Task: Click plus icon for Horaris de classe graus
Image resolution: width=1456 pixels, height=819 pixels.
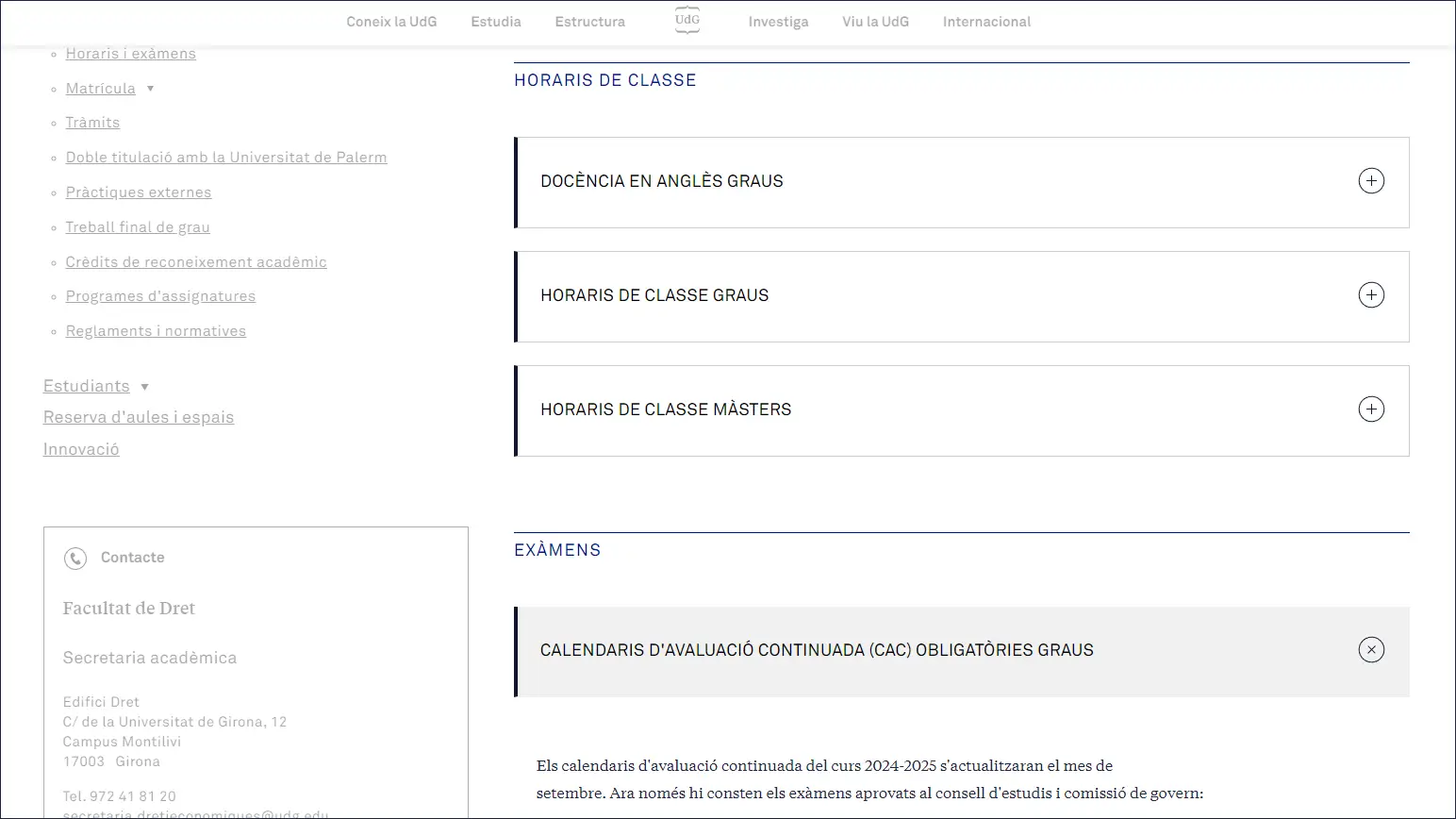Action: point(1370,295)
